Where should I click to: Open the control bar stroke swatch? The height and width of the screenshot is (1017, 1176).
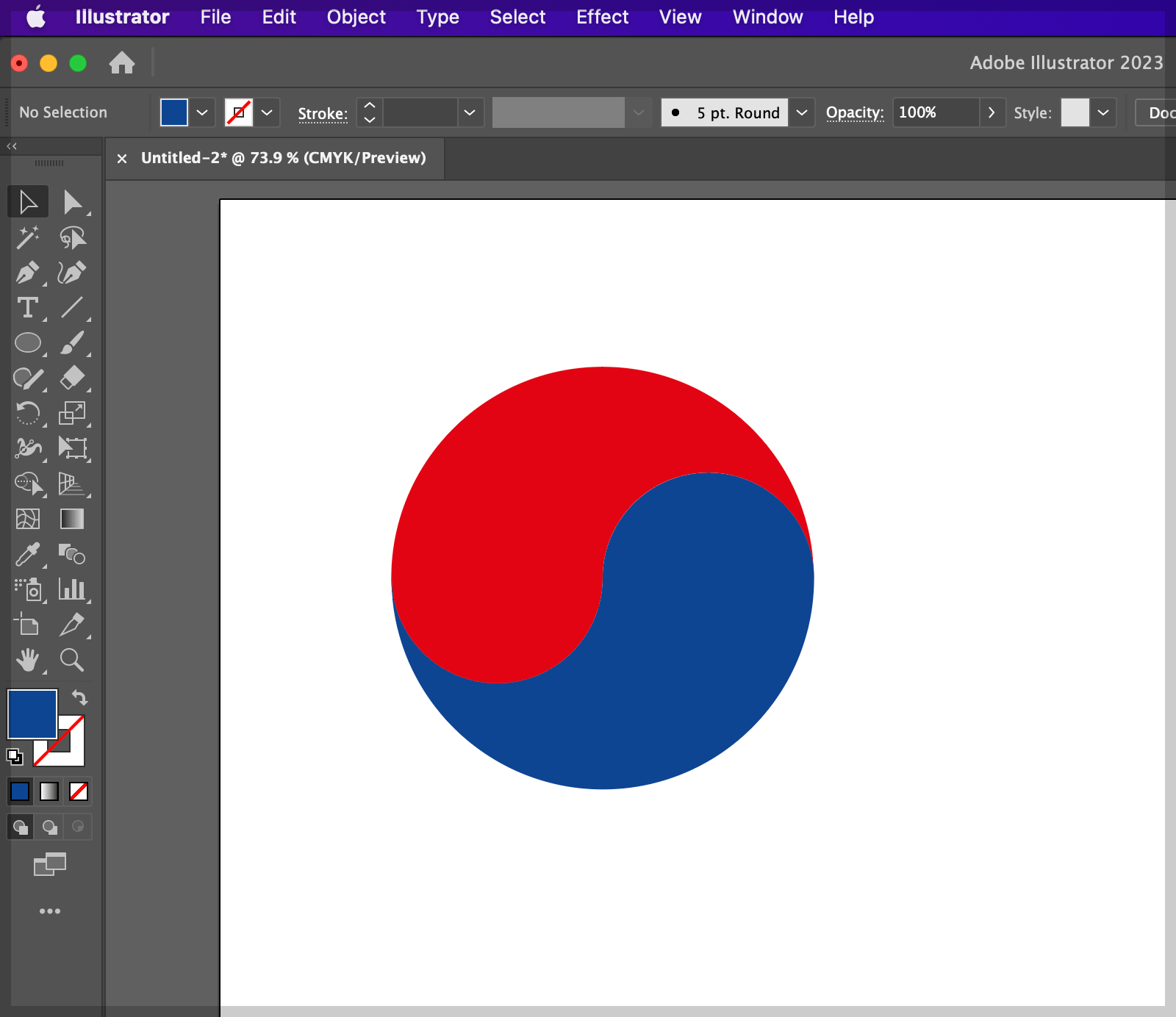click(239, 112)
